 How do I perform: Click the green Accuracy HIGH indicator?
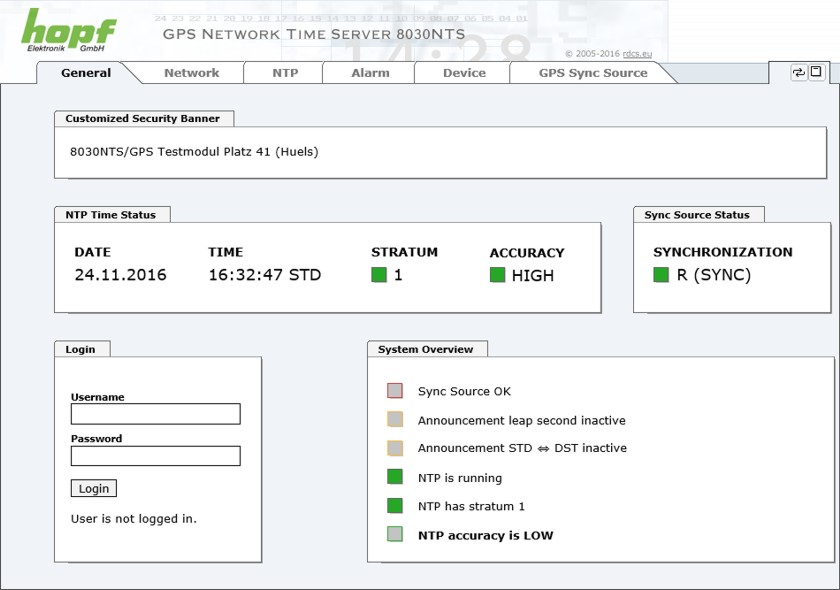pyautogui.click(x=497, y=275)
